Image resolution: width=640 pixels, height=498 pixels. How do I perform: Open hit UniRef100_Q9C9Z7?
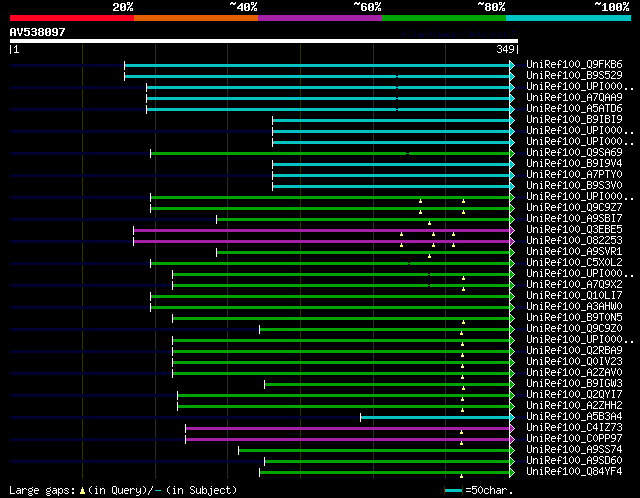coord(574,207)
